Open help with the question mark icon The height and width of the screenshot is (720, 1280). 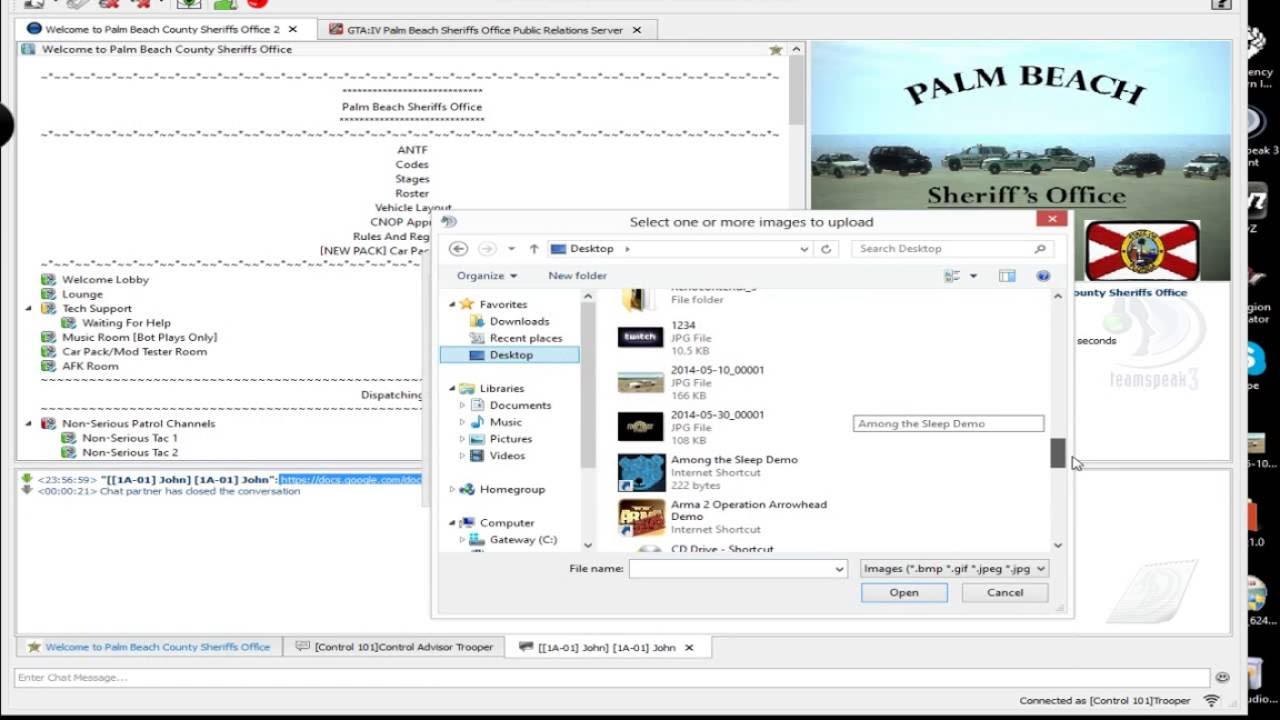pyautogui.click(x=1042, y=276)
